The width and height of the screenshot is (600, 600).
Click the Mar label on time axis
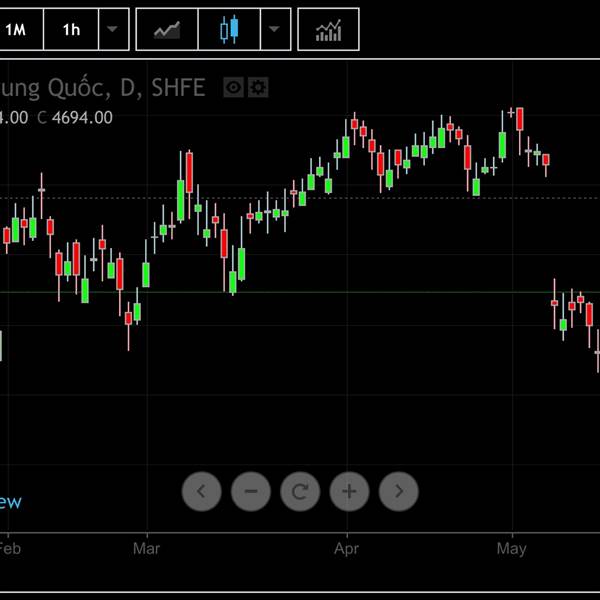(147, 549)
